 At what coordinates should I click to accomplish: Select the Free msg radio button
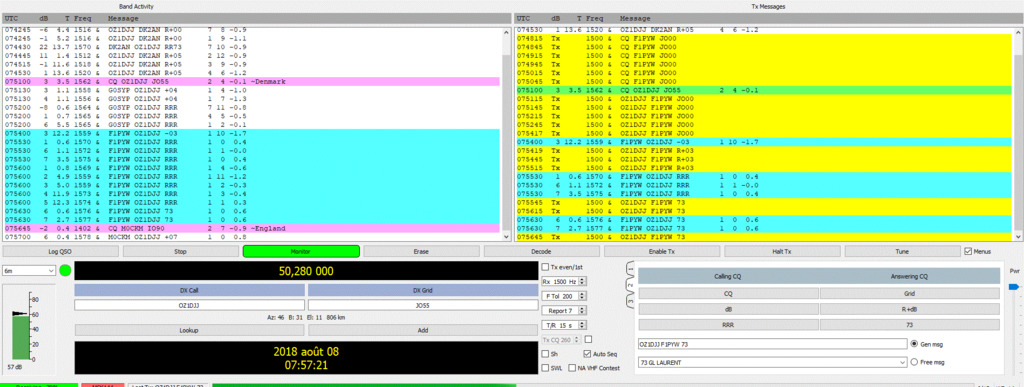[914, 362]
